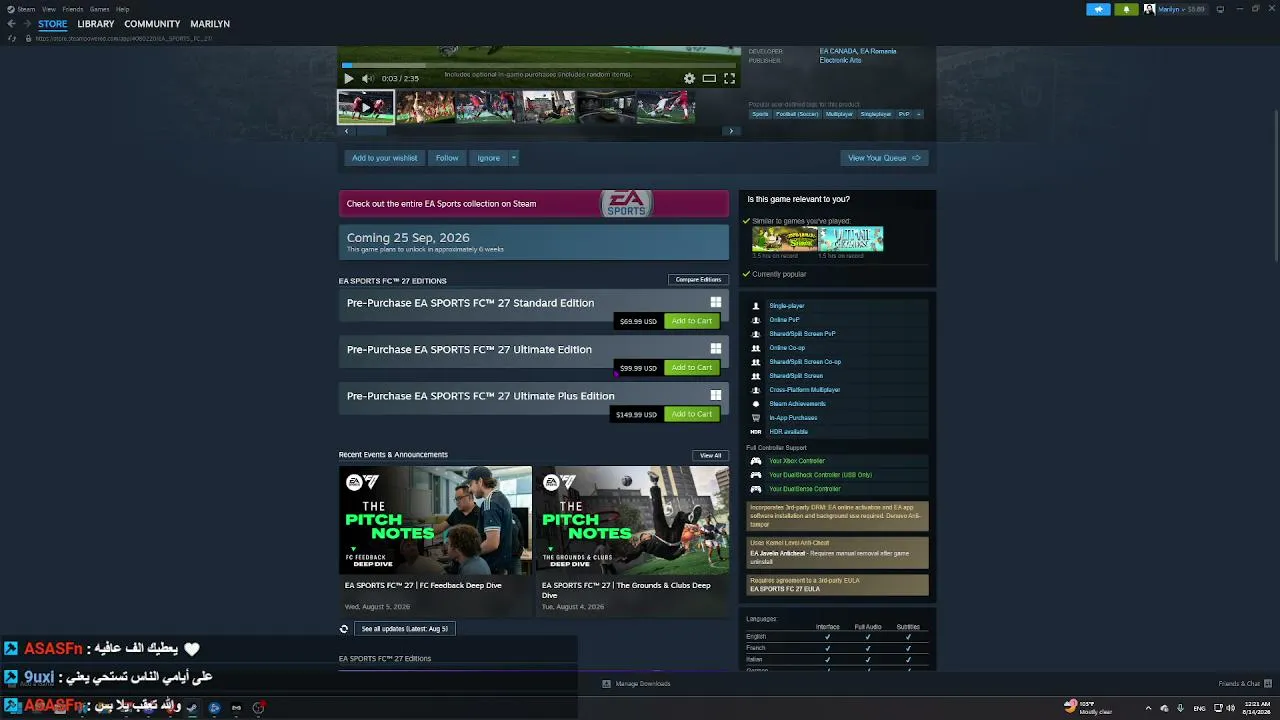Open The Grounds & Clubs Deep Dive image
Screen dimensions: 1280x720
[632, 520]
